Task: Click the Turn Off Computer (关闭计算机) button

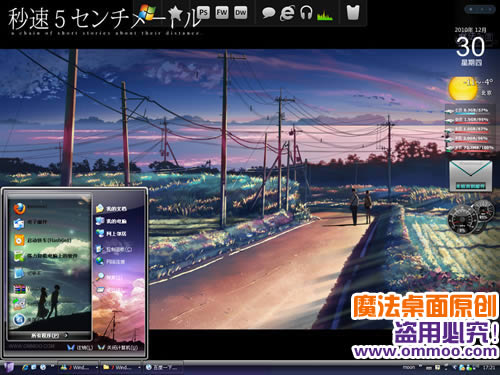Action: click(x=118, y=348)
